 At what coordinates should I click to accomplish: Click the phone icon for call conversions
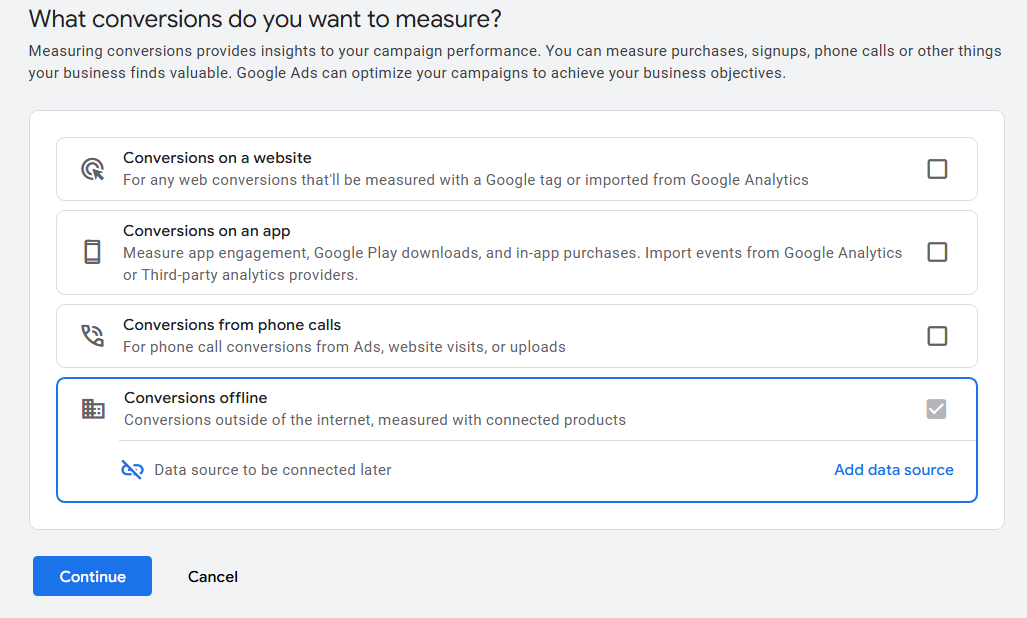[x=93, y=335]
